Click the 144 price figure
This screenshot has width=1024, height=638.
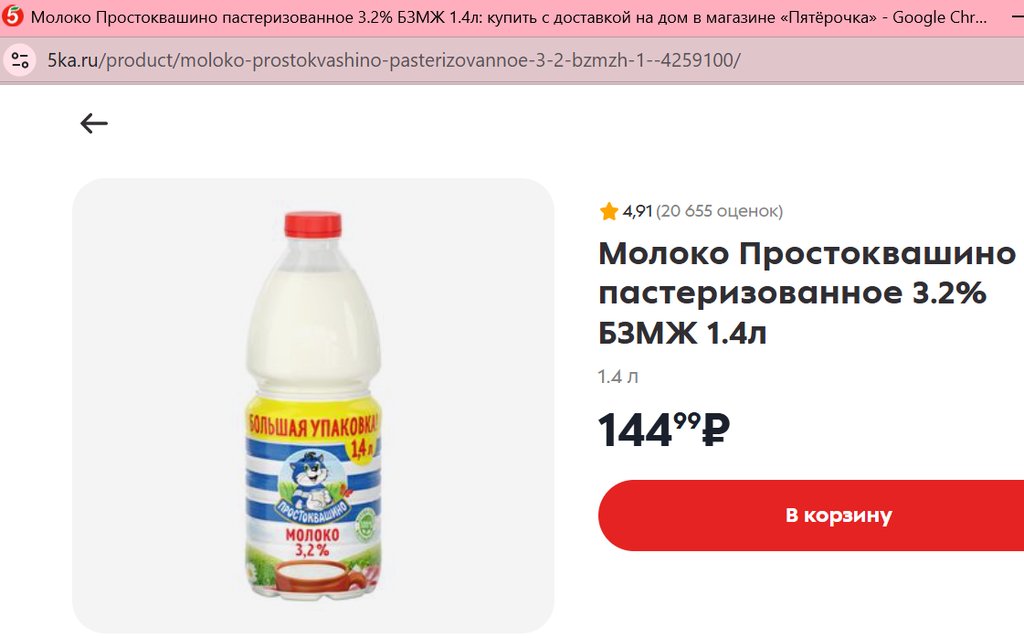635,430
